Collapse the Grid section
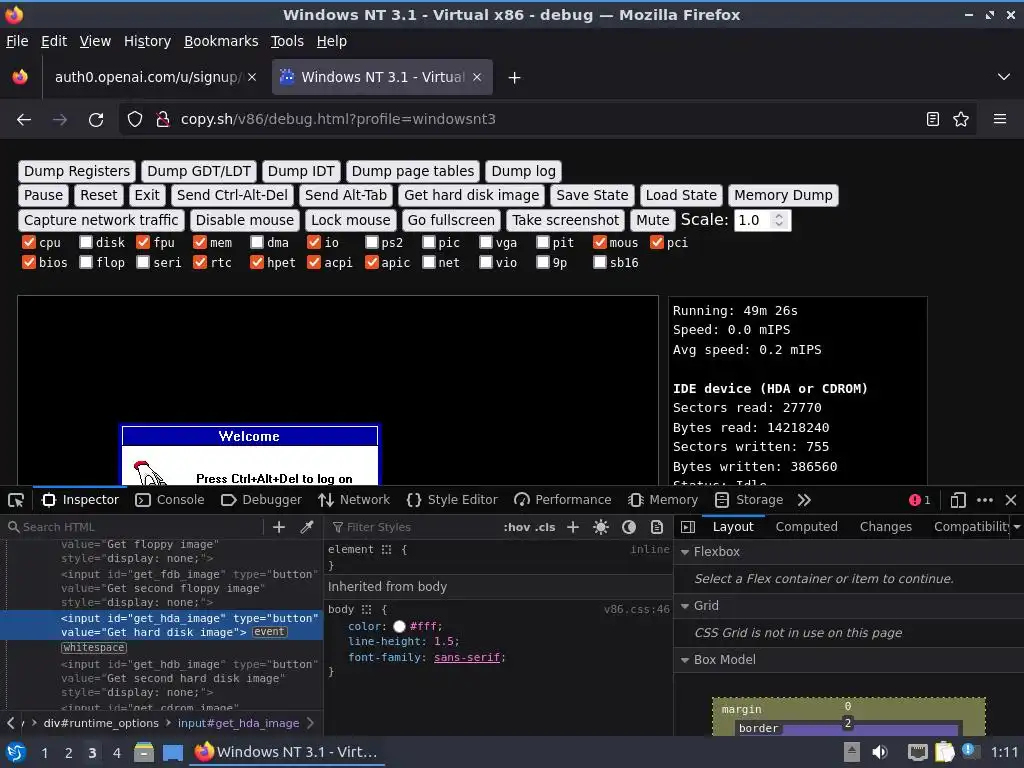The image size is (1024, 768). click(685, 606)
